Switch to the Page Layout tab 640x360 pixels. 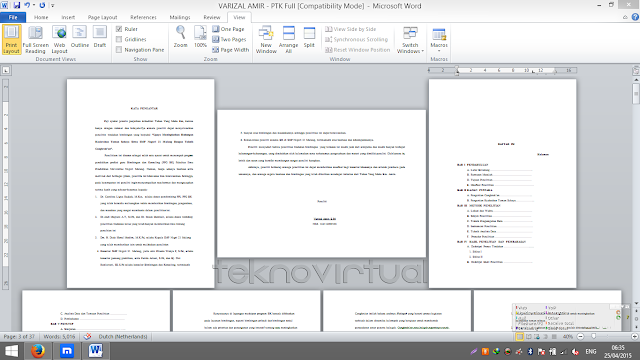tap(102, 17)
